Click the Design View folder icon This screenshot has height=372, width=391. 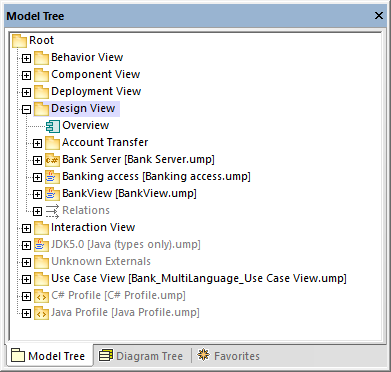(41, 109)
